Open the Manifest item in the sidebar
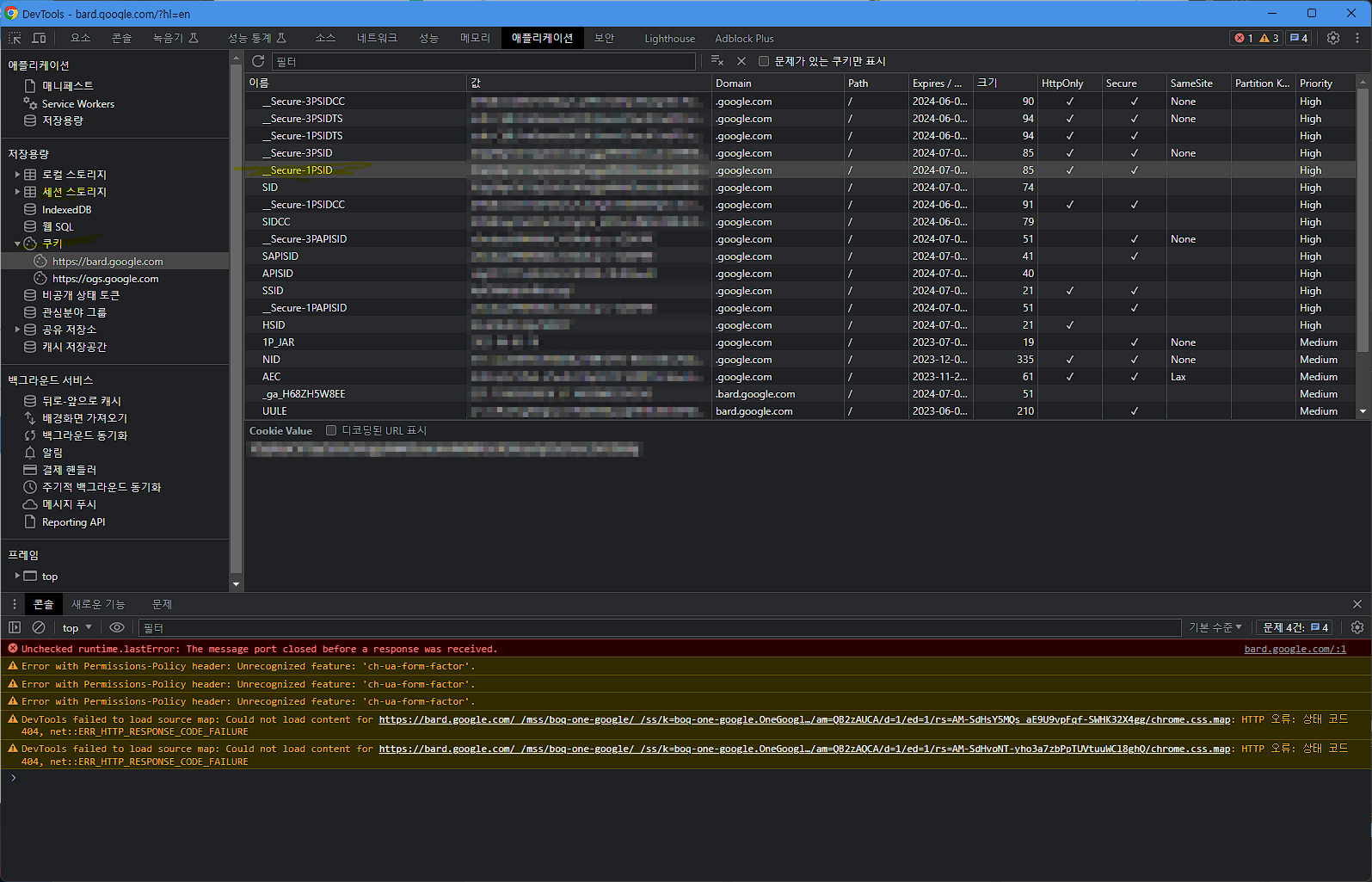Viewport: 1372px width, 882px height. pyautogui.click(x=68, y=86)
